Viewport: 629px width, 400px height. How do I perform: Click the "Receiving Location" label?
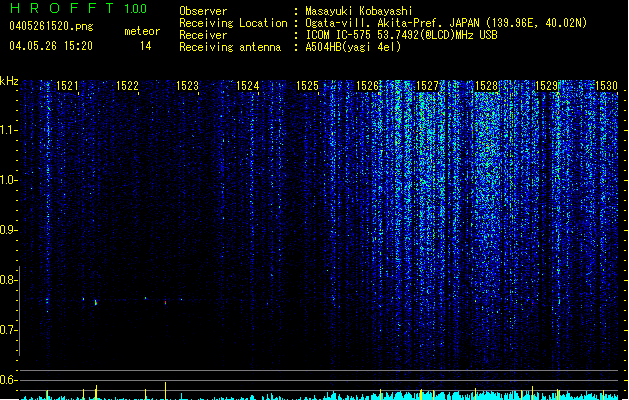coord(233,23)
